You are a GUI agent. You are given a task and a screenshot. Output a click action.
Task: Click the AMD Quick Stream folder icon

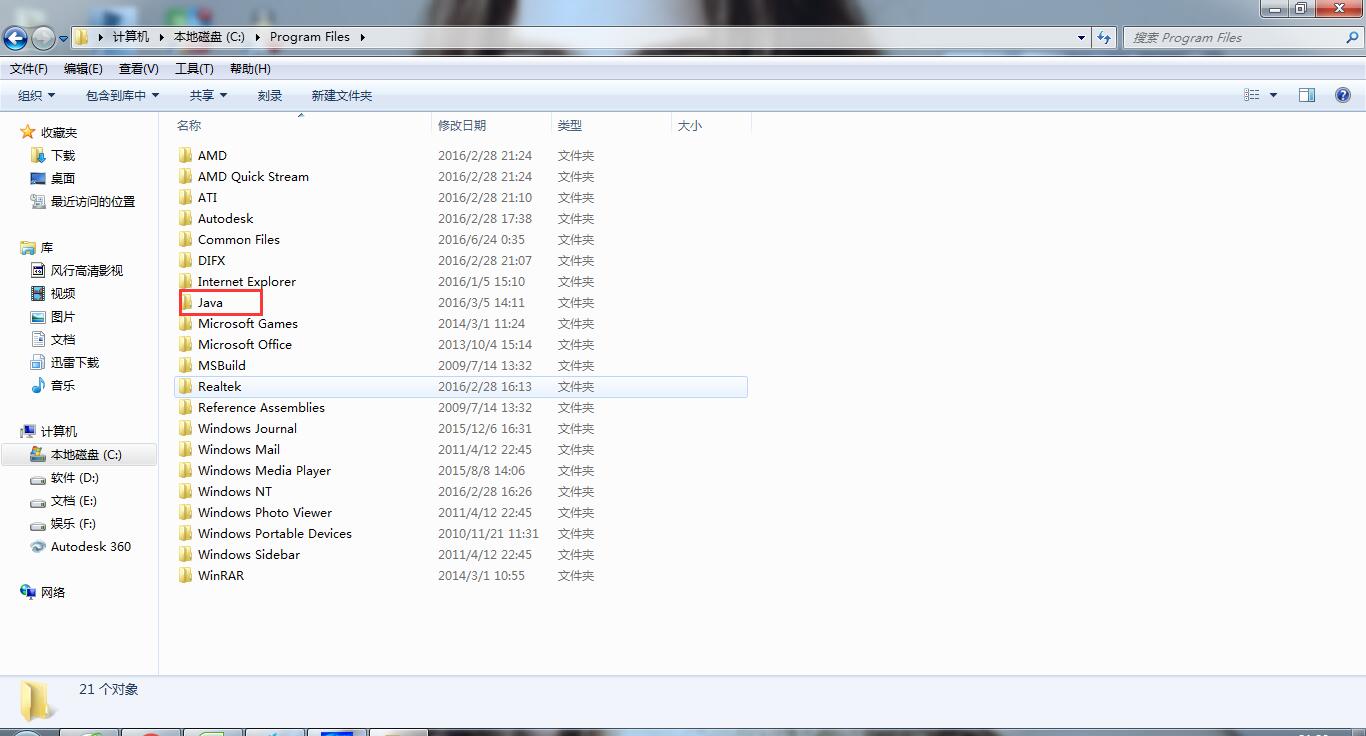185,176
